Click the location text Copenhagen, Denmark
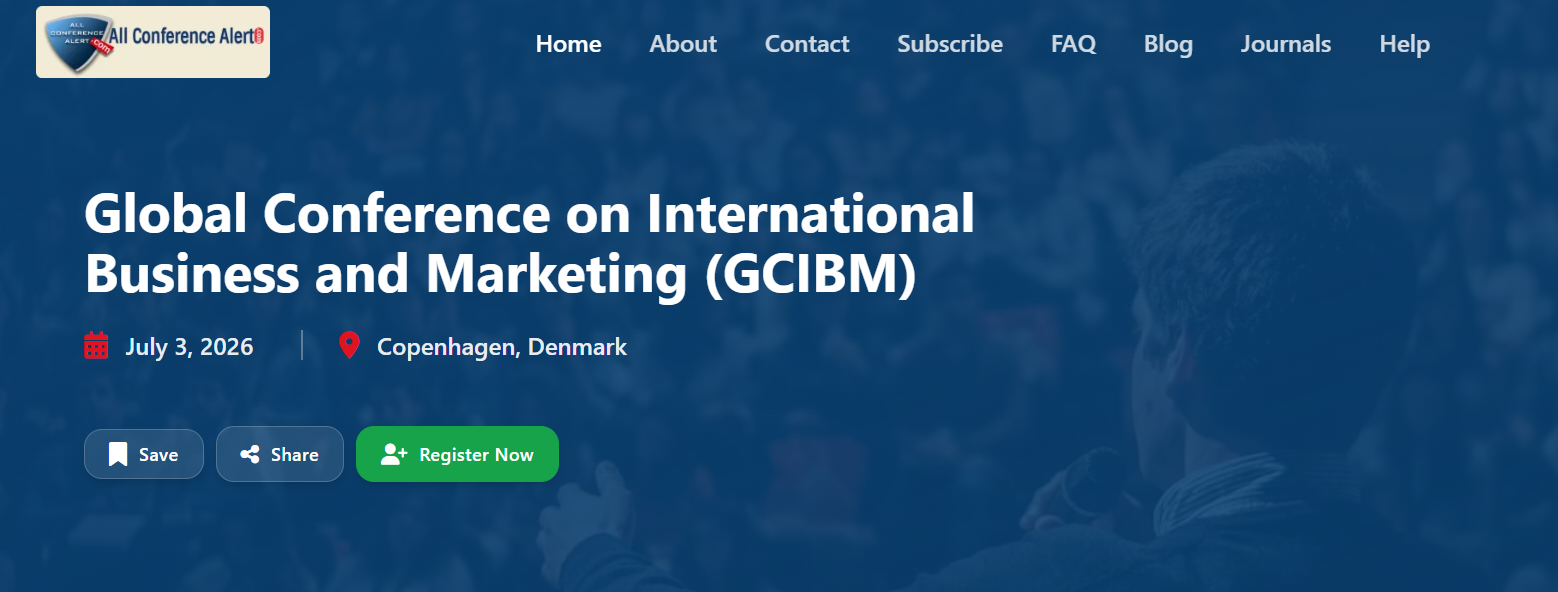The height and width of the screenshot is (592, 1558). (502, 347)
